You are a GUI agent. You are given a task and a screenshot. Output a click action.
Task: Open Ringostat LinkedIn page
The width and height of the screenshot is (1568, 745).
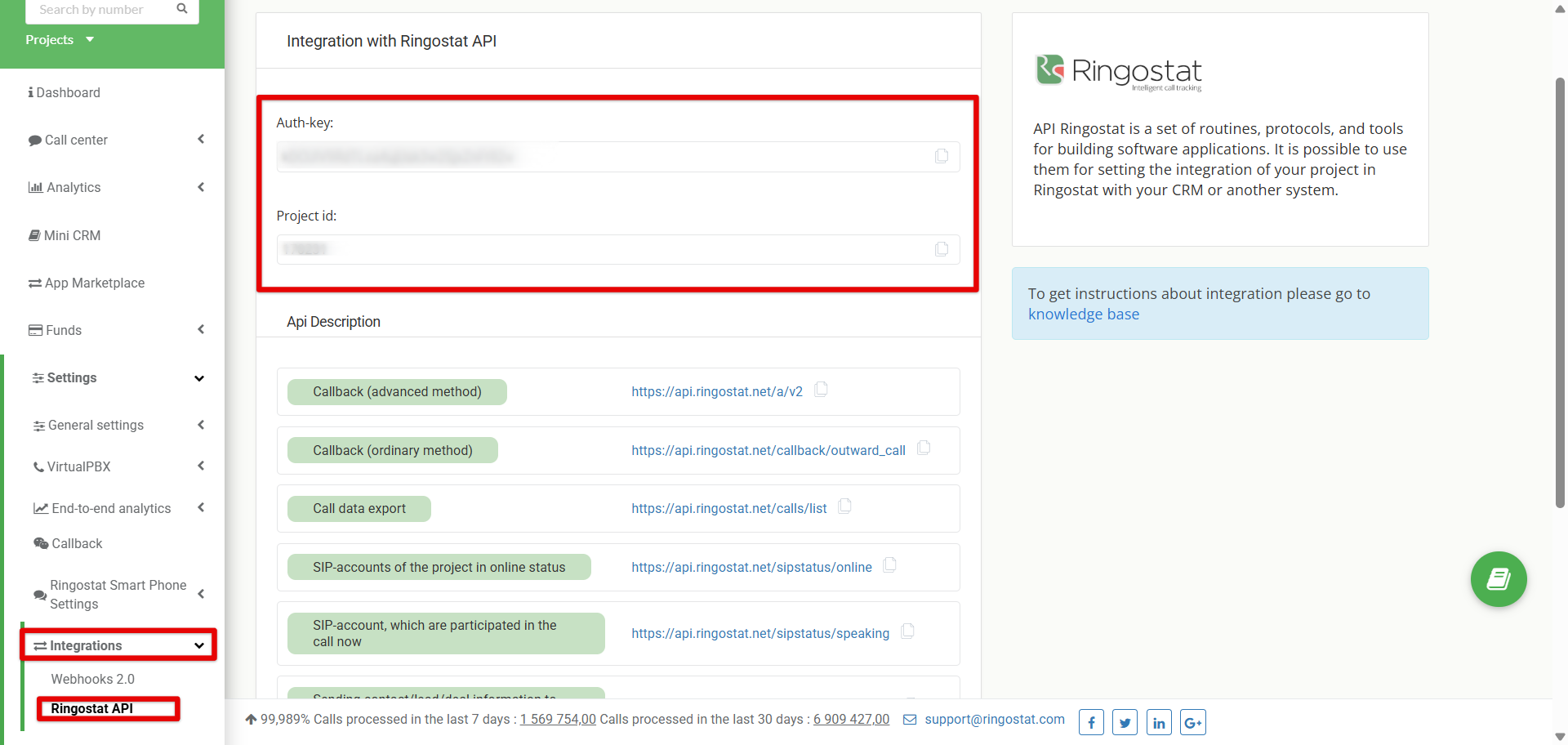pos(1159,722)
